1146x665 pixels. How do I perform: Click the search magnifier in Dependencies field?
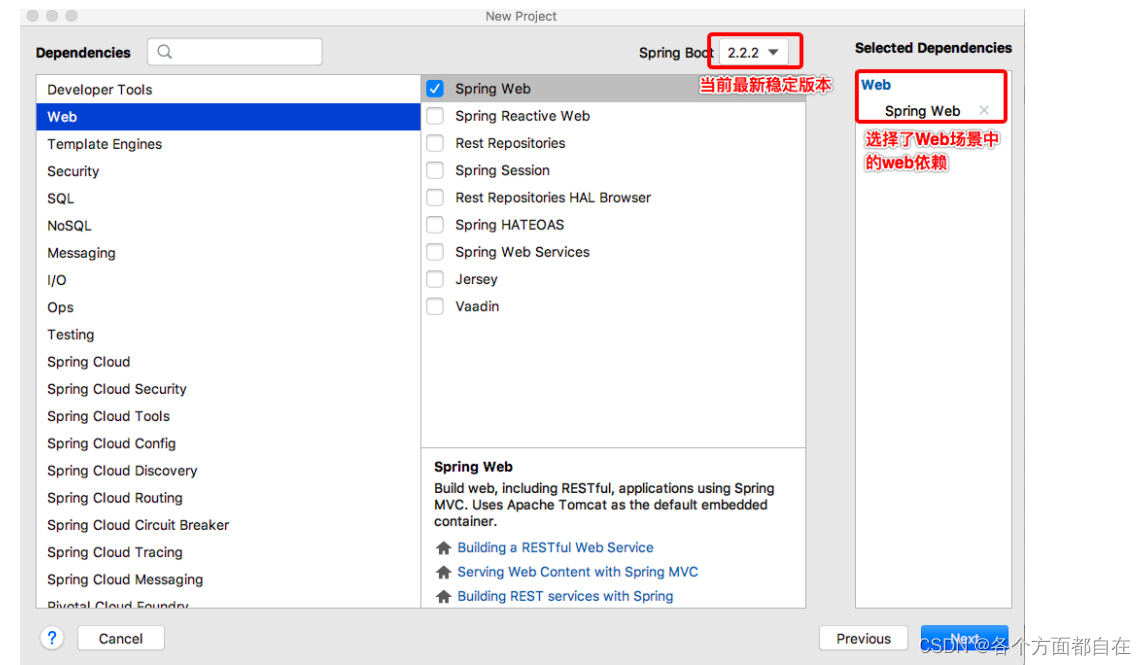[162, 51]
